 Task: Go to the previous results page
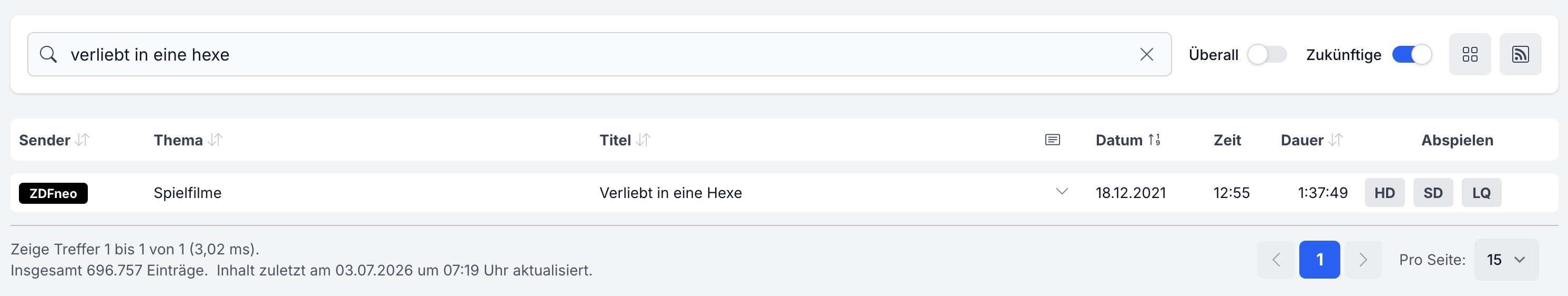coord(1276,259)
